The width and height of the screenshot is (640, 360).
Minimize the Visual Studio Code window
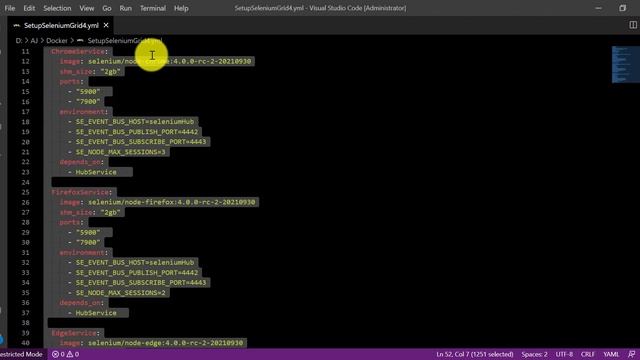point(598,8)
